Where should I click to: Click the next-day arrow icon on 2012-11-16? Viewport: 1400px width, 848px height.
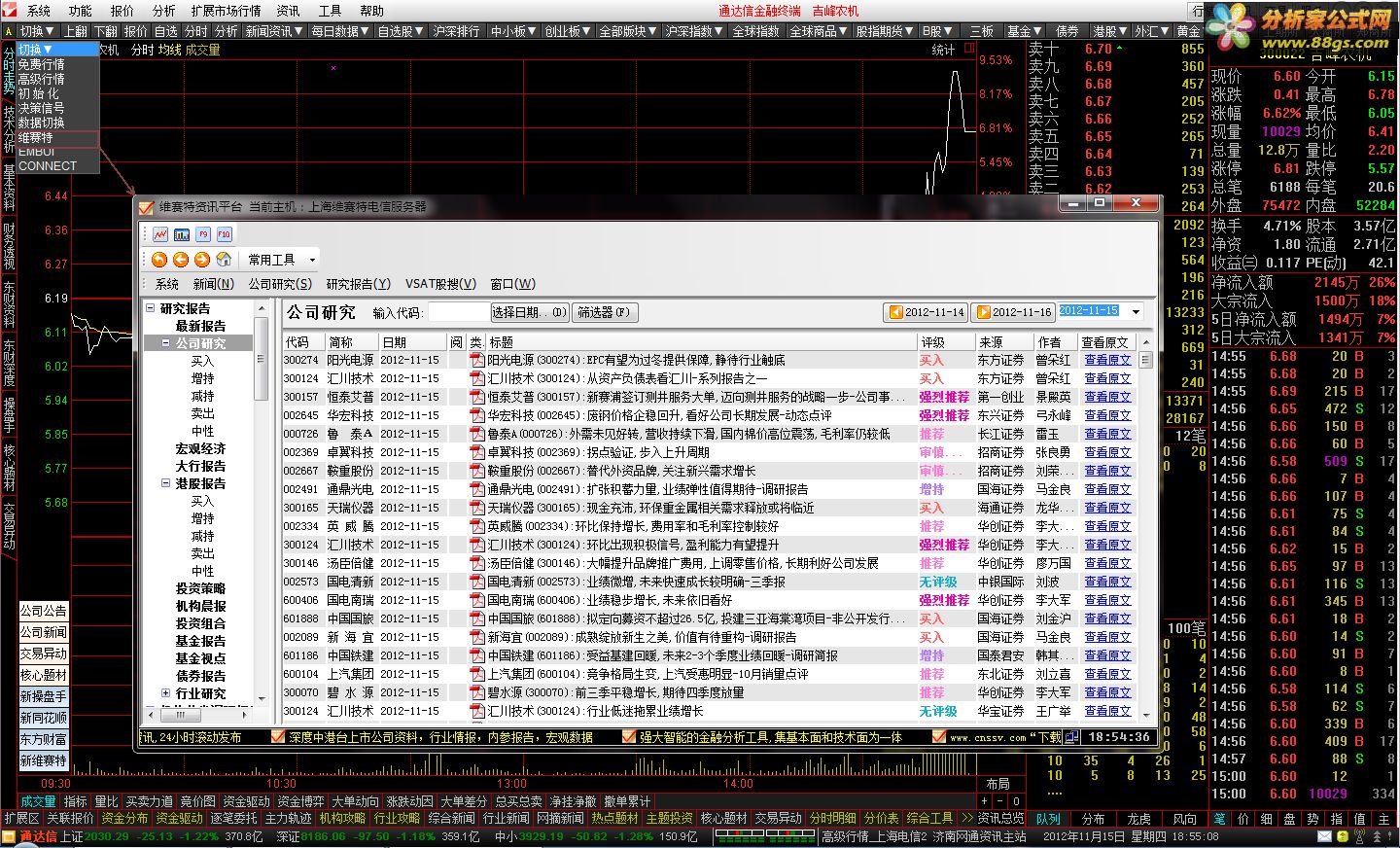click(x=983, y=312)
